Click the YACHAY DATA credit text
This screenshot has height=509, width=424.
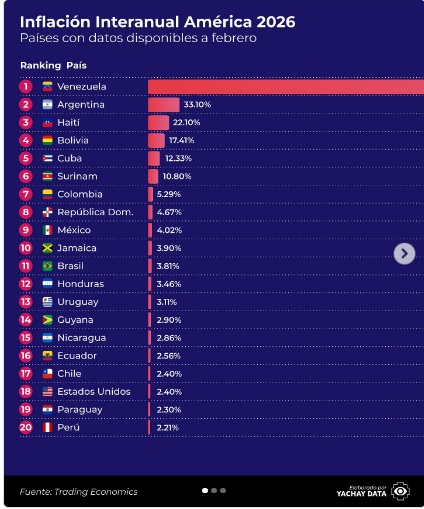[x=361, y=491]
